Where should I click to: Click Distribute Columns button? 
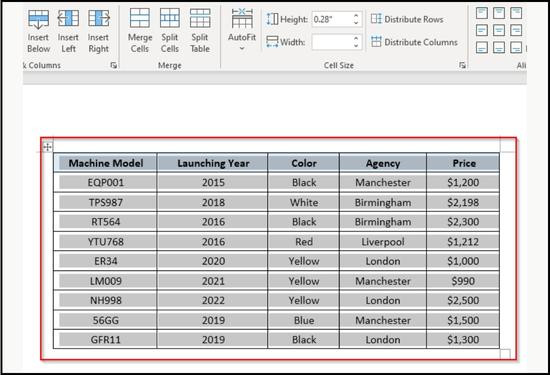click(414, 42)
